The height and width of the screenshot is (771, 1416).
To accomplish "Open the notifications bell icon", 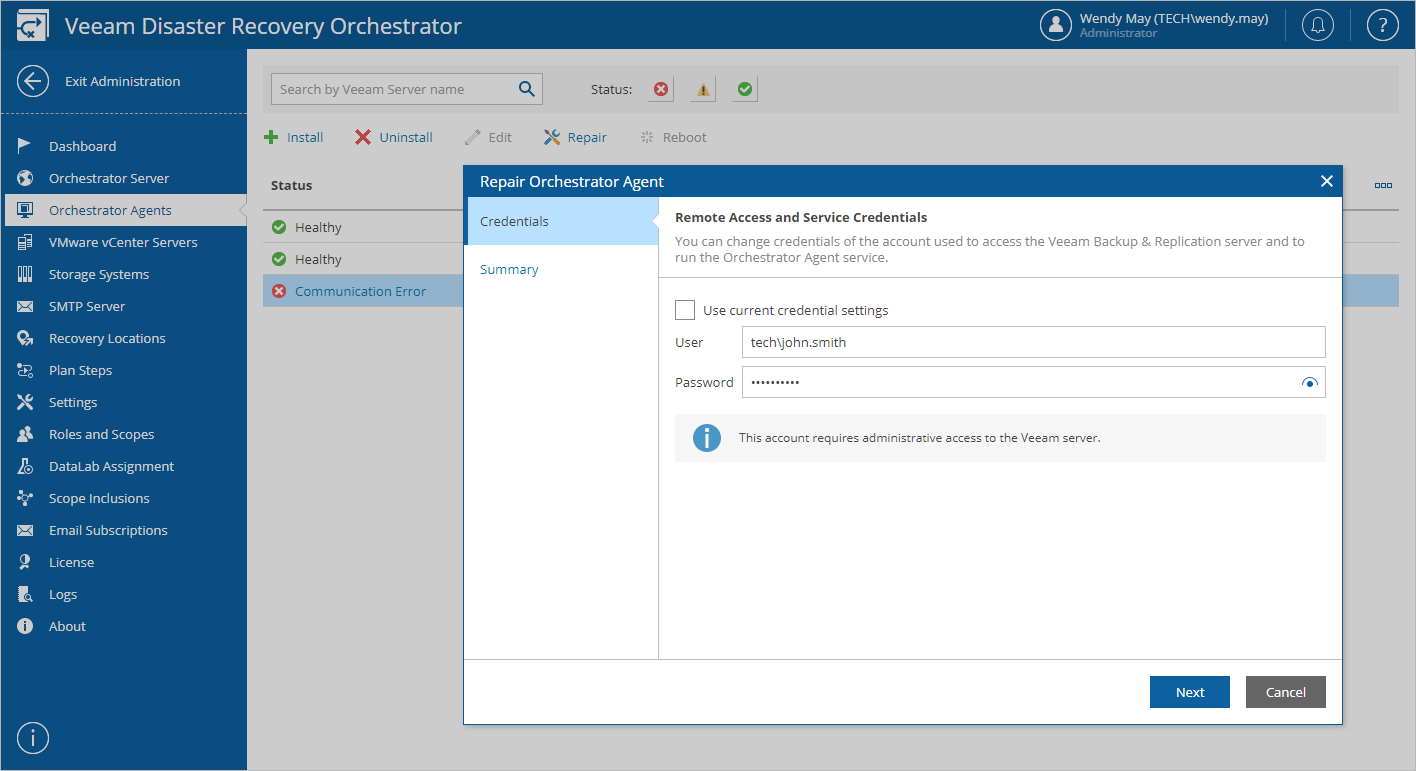I will 1317,25.
